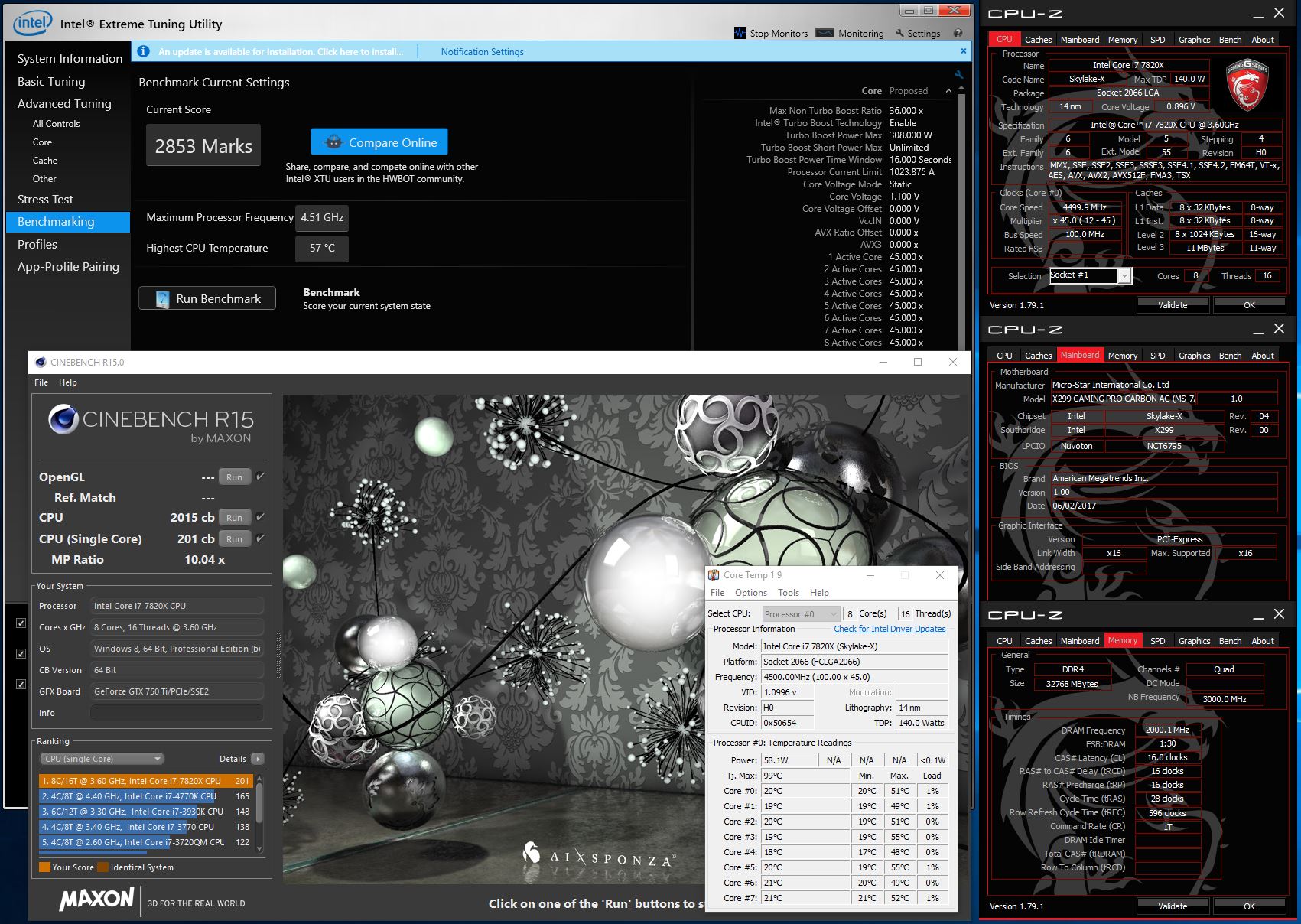Open Core Temp Options menu
1301x924 pixels.
(x=751, y=593)
